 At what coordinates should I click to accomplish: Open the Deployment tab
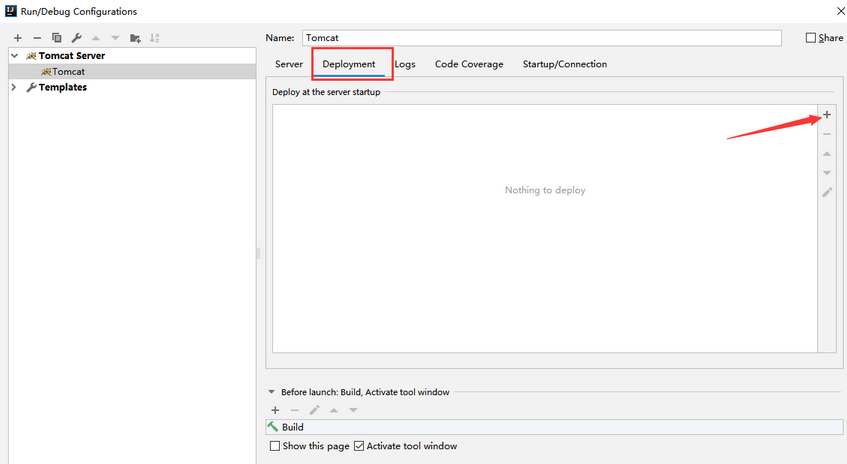point(349,64)
